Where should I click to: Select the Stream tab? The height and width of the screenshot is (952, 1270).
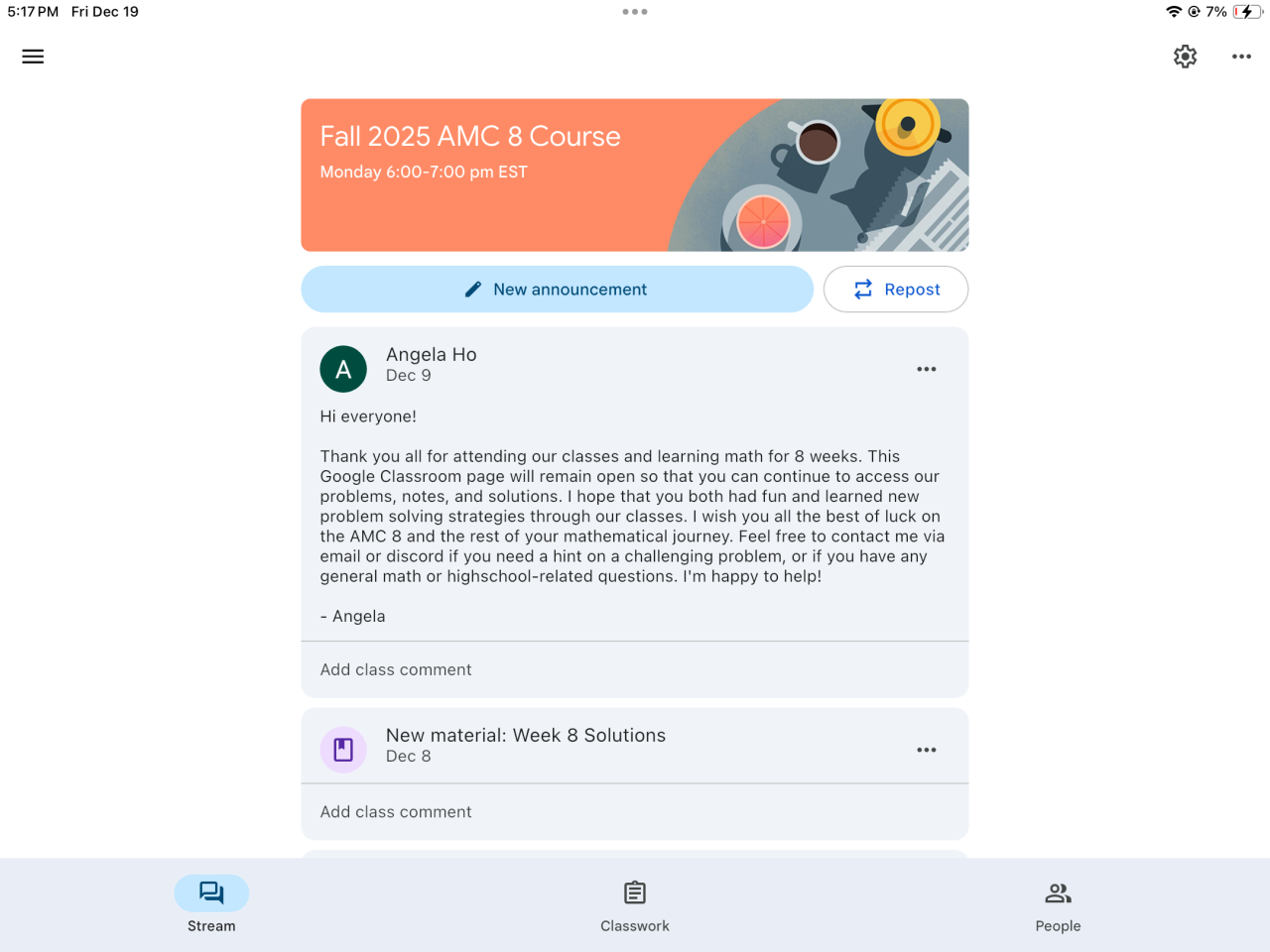pyautogui.click(x=211, y=906)
